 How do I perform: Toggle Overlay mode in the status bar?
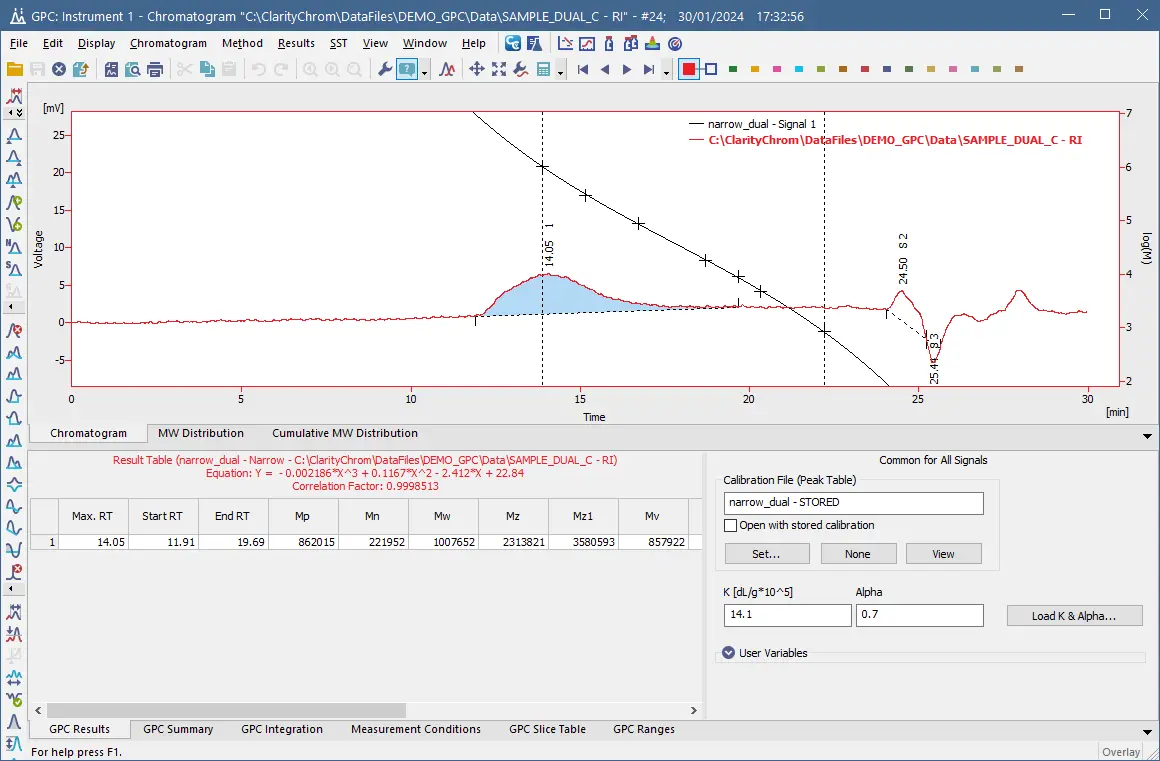[x=1120, y=751]
